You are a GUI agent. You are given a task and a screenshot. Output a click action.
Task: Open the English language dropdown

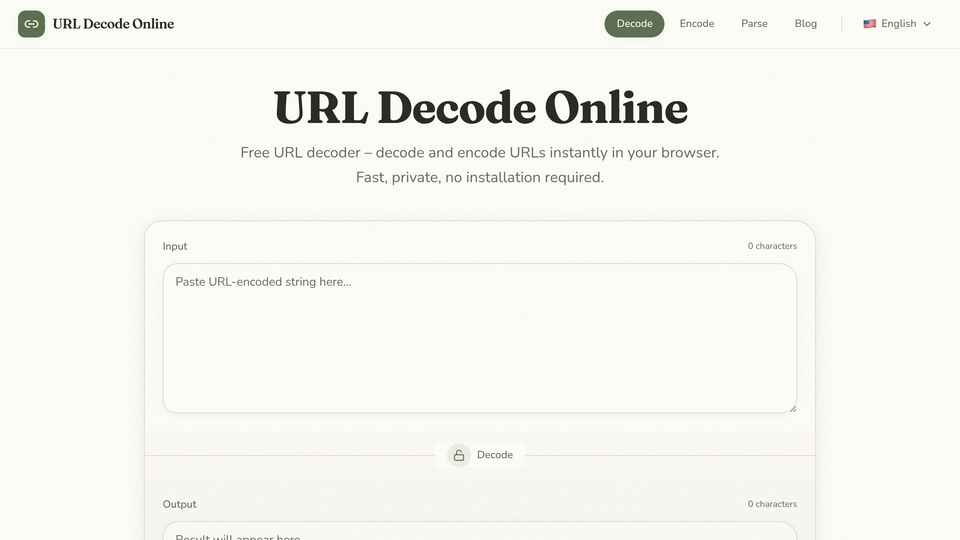(897, 24)
